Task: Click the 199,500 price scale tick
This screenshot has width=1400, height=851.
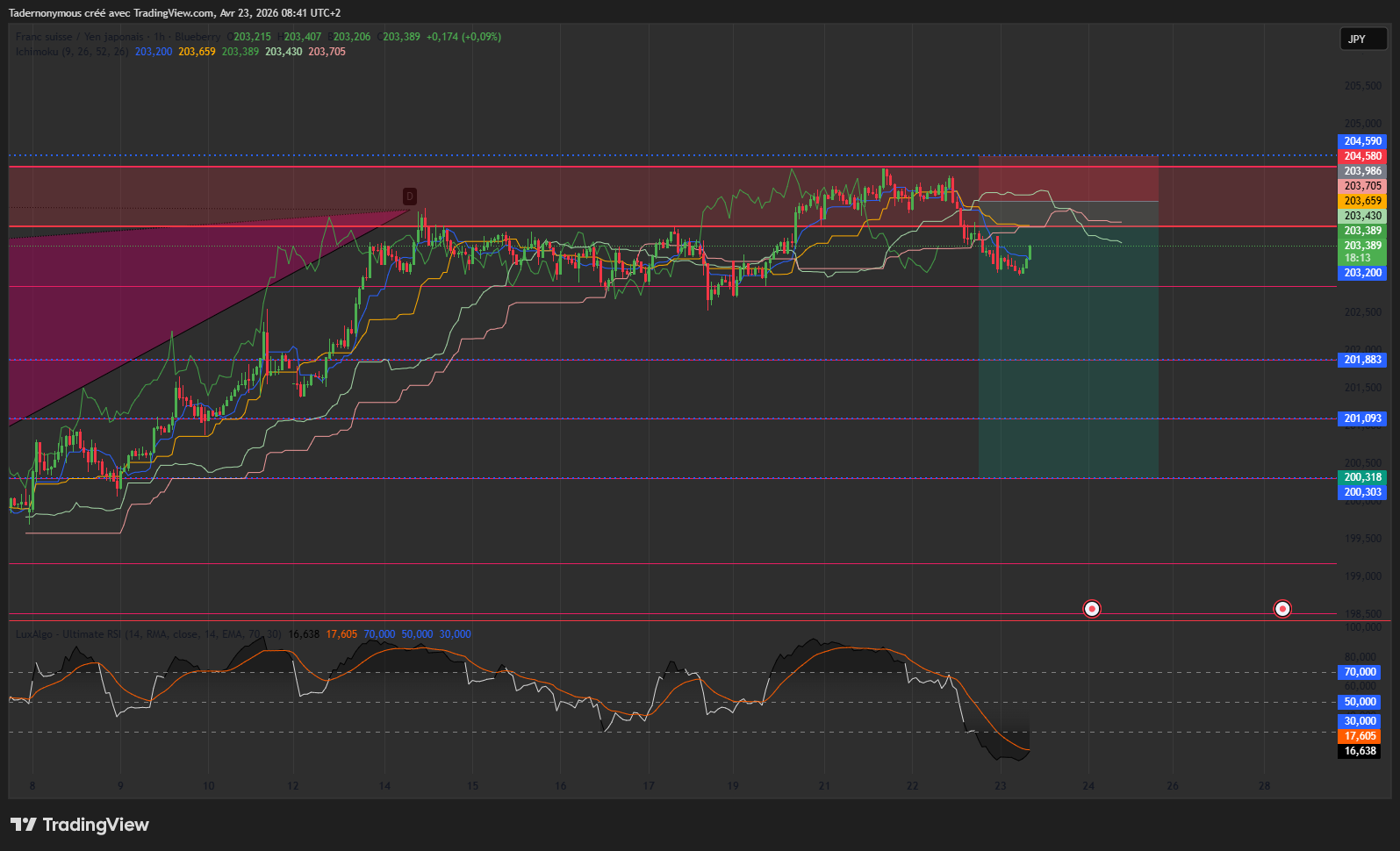Action: [x=1362, y=538]
